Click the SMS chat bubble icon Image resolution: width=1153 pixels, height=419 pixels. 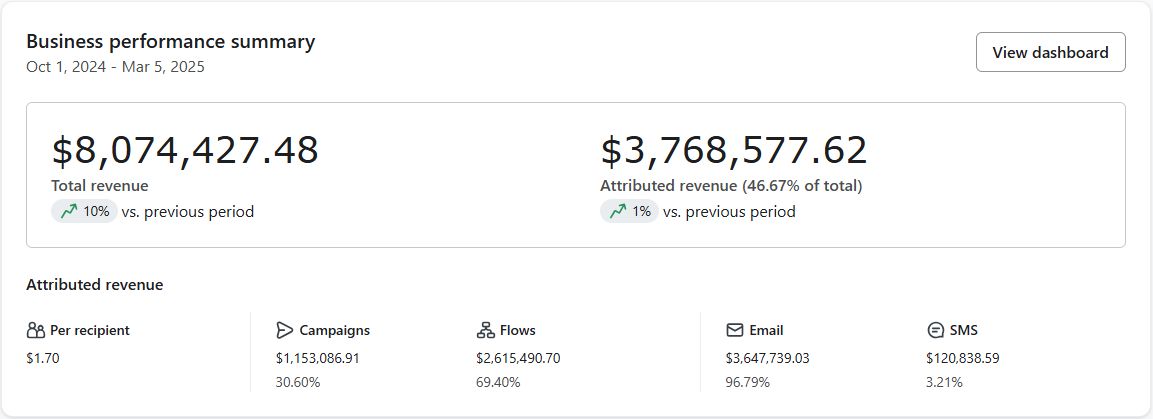[x=936, y=330]
